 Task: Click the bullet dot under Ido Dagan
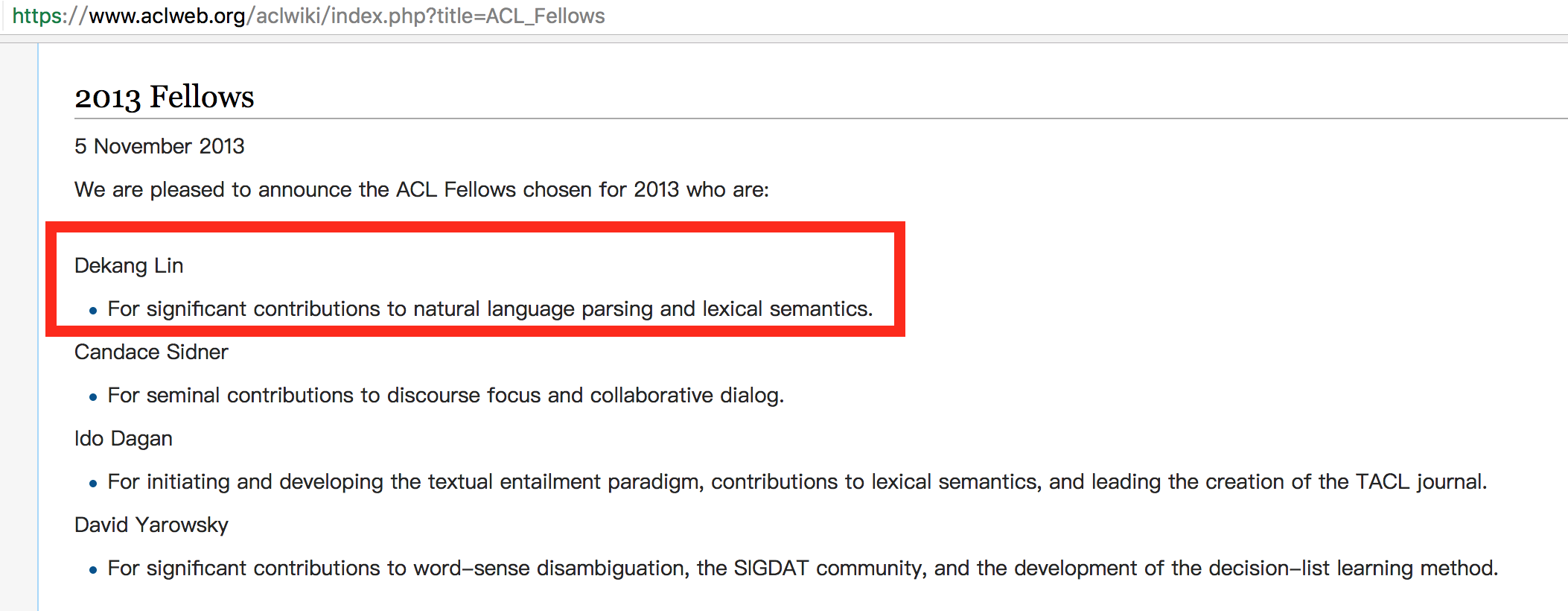click(93, 484)
